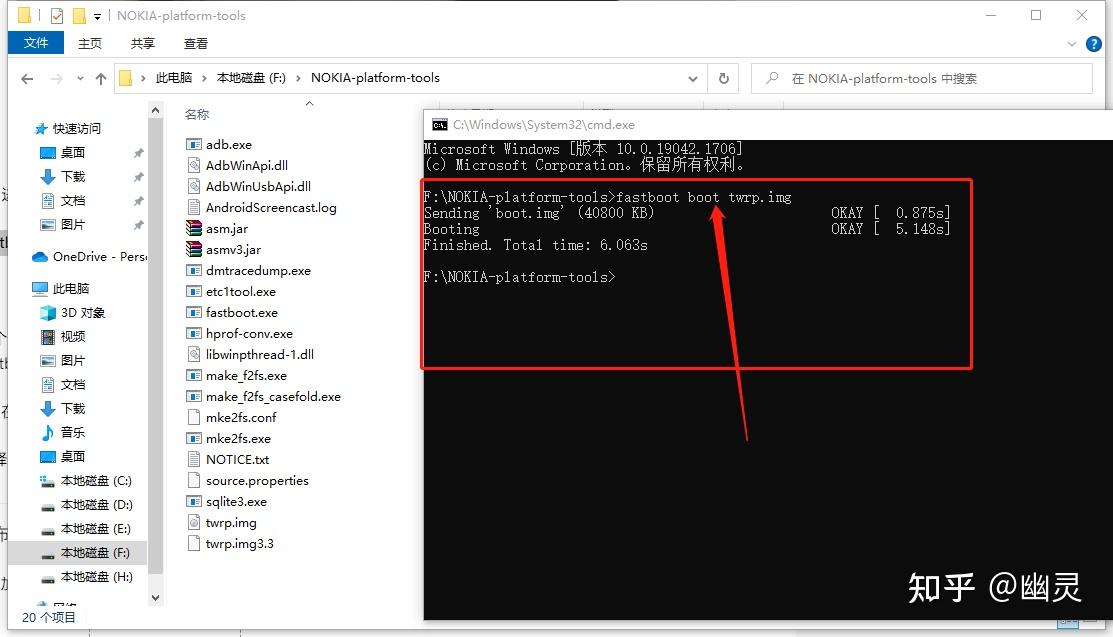Select make_f2fs.exe file
This screenshot has height=637, width=1113.
pos(246,376)
